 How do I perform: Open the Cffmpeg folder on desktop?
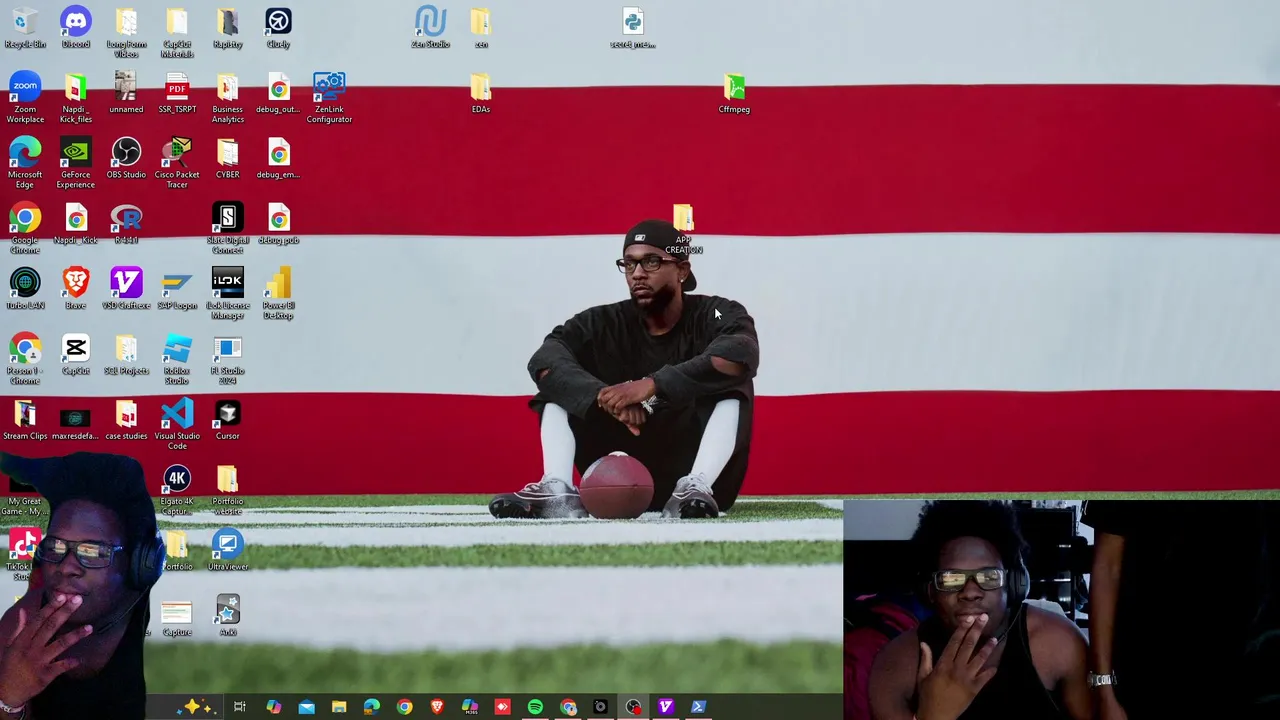coord(734,93)
